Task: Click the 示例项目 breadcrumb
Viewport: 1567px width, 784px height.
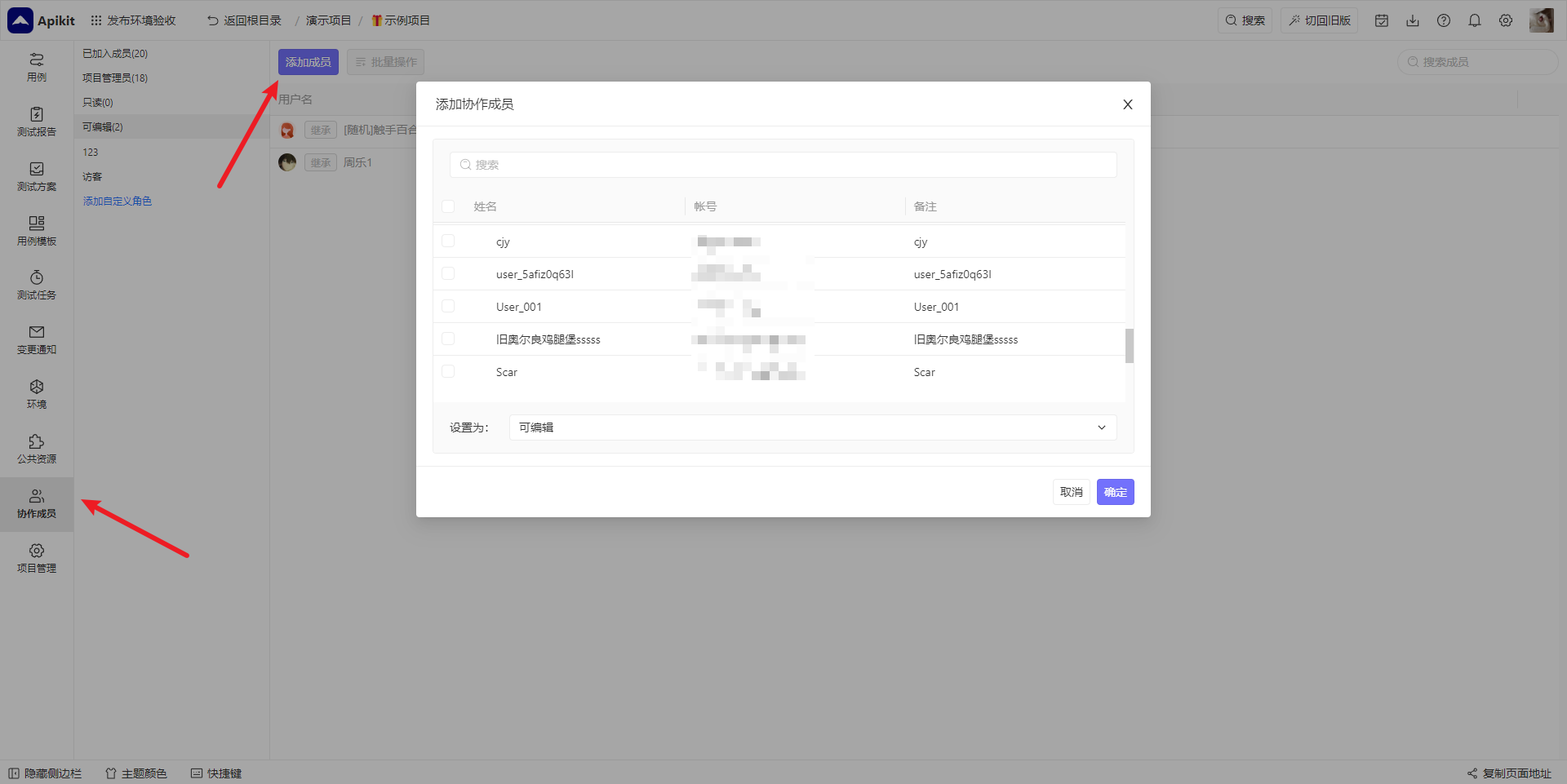Action: [401, 20]
